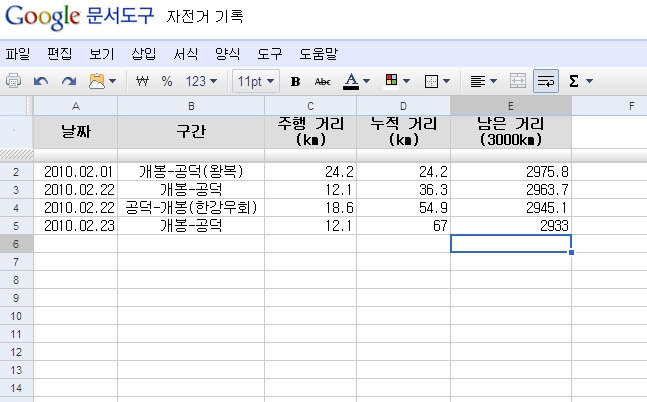Select column A header

pyautogui.click(x=76, y=106)
